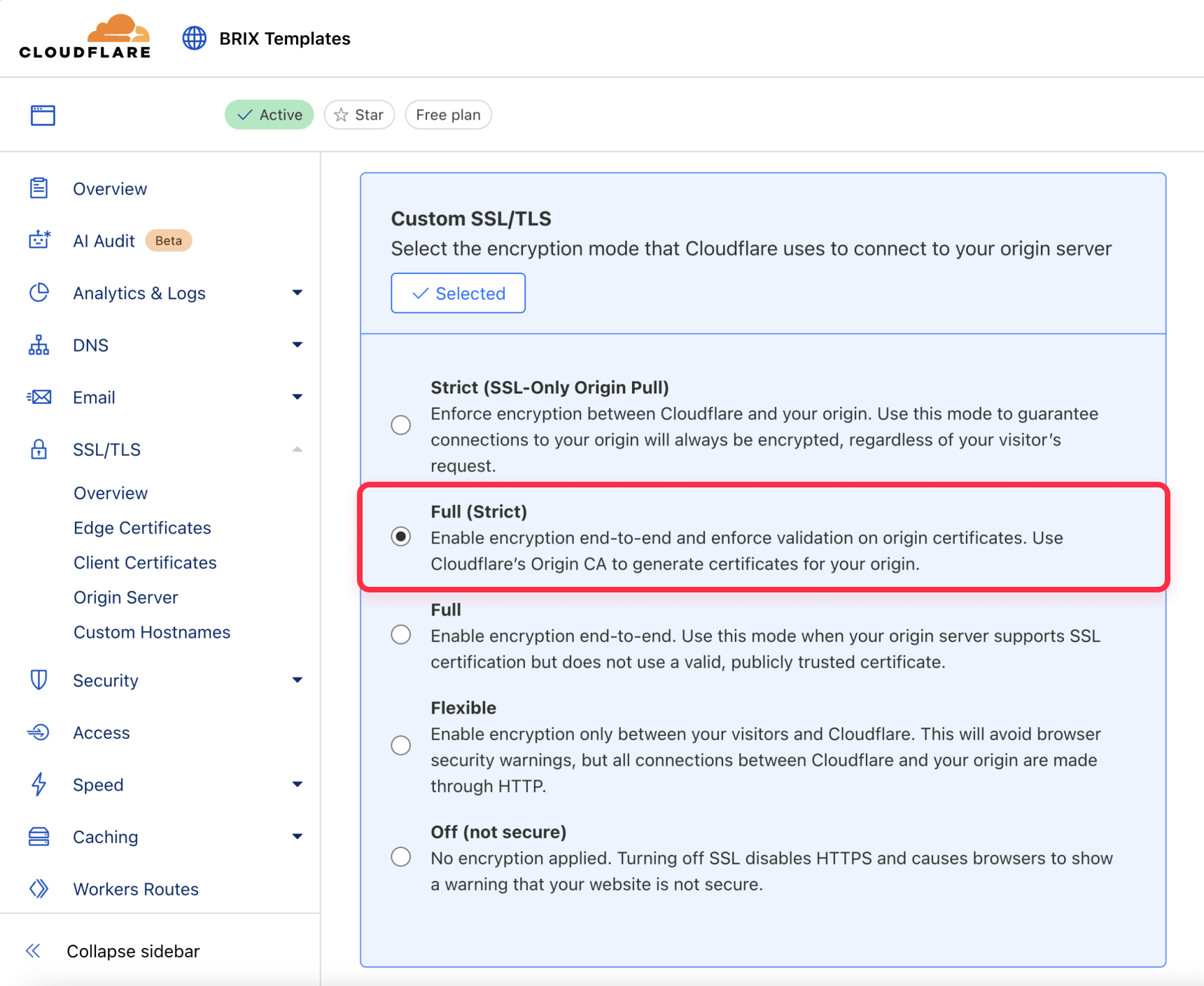This screenshot has height=986, width=1204.
Task: Click the Off (not secure) title
Action: pyautogui.click(x=498, y=831)
